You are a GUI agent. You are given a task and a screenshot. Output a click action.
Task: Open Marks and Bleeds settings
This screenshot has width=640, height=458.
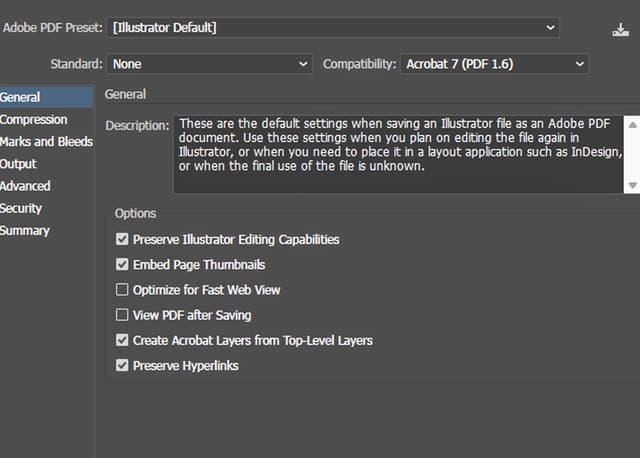tap(46, 141)
